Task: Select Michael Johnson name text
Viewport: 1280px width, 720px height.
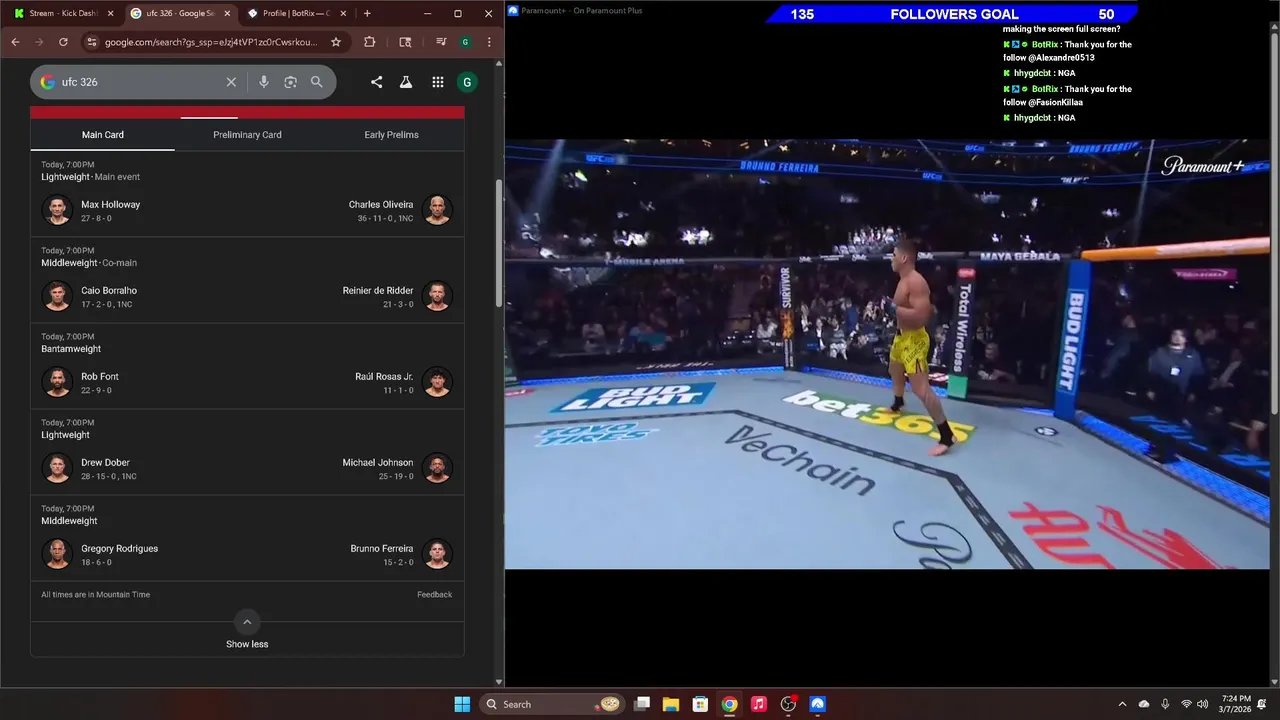Action: point(378,462)
